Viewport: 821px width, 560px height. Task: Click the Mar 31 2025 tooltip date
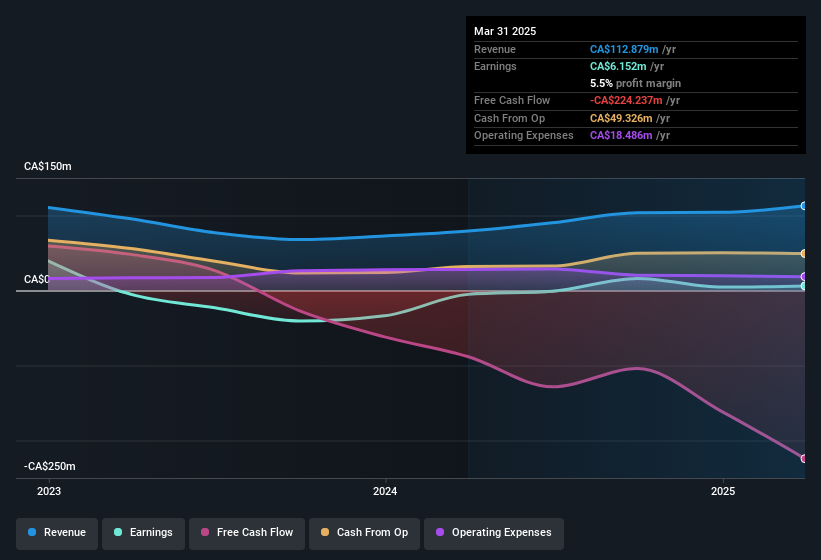tap(505, 31)
